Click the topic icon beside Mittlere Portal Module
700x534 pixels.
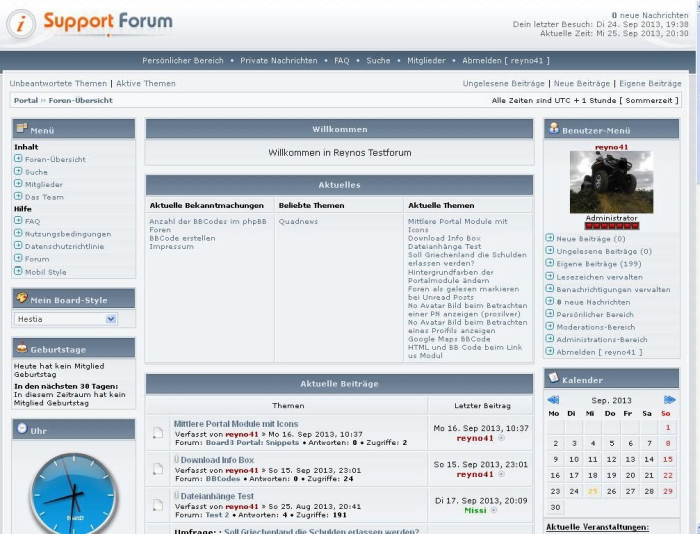[157, 433]
